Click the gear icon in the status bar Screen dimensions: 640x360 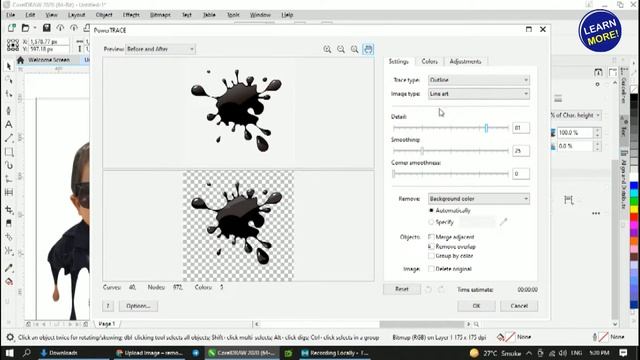pyautogui.click(x=10, y=337)
